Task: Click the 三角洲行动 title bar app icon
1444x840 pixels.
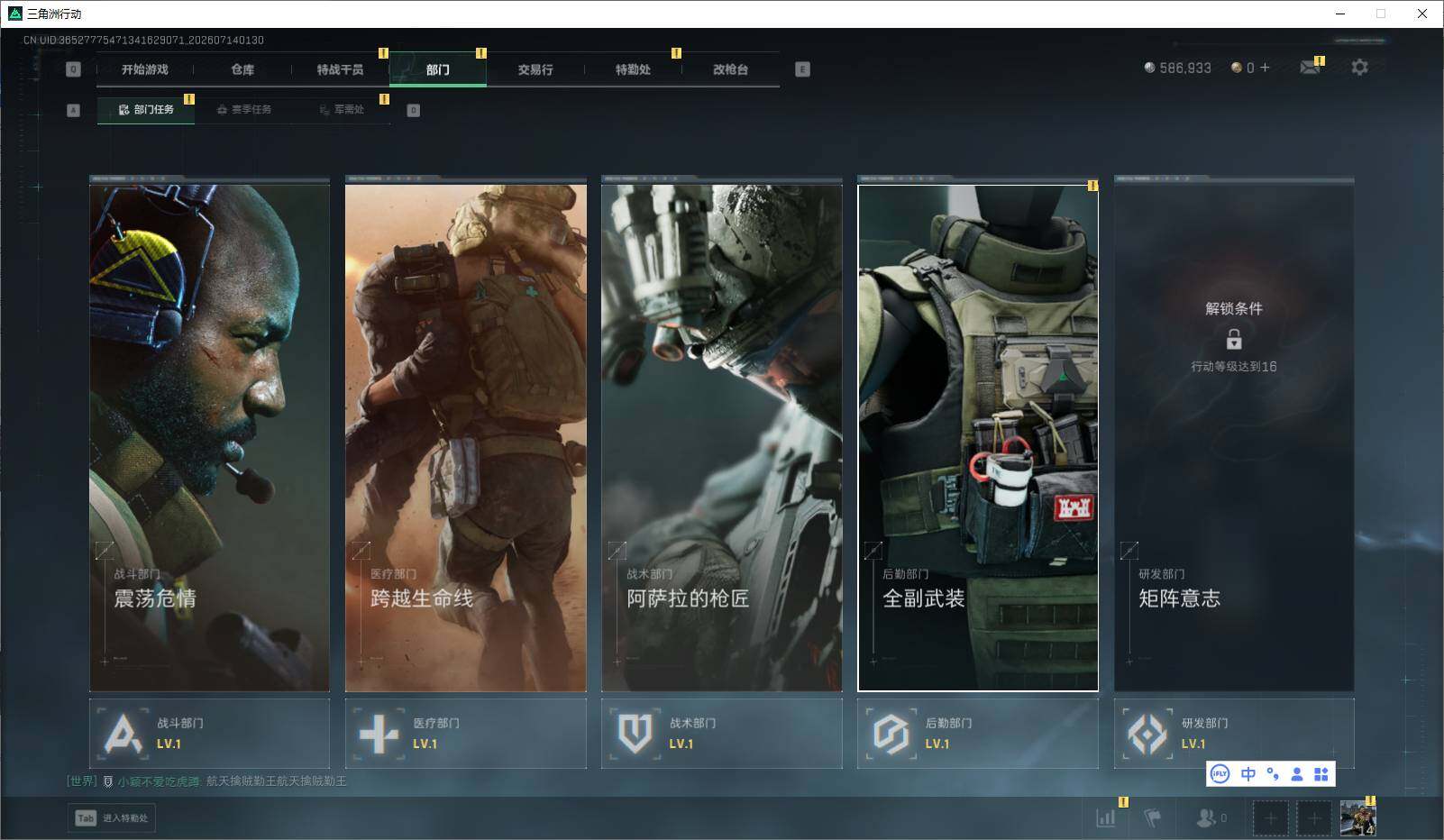Action: pos(14,14)
